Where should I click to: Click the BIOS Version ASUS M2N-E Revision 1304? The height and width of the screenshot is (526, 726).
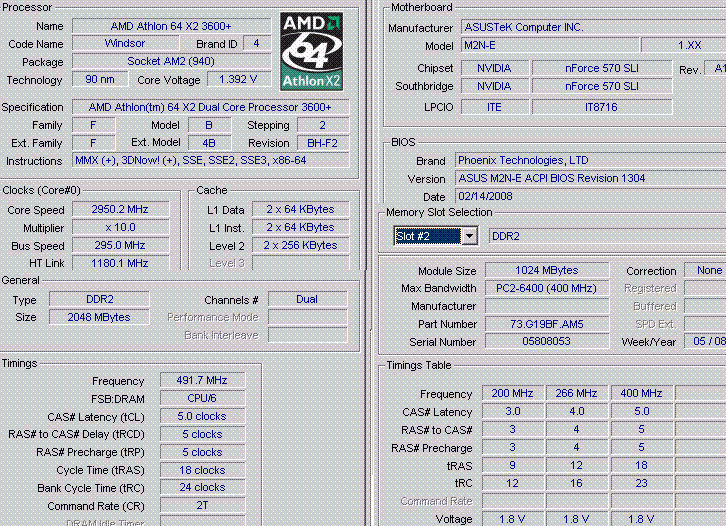(x=591, y=178)
